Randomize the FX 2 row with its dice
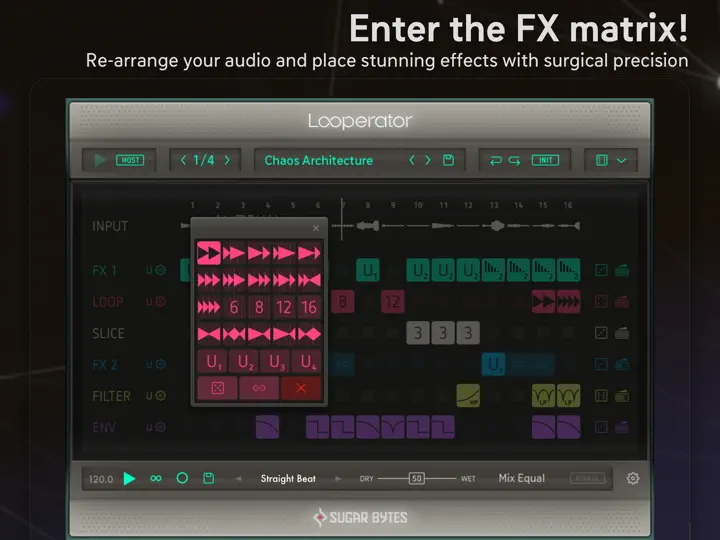 pos(601,364)
